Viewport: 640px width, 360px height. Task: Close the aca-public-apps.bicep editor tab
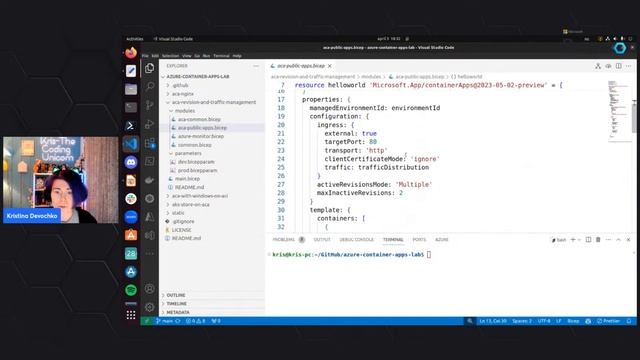point(329,66)
